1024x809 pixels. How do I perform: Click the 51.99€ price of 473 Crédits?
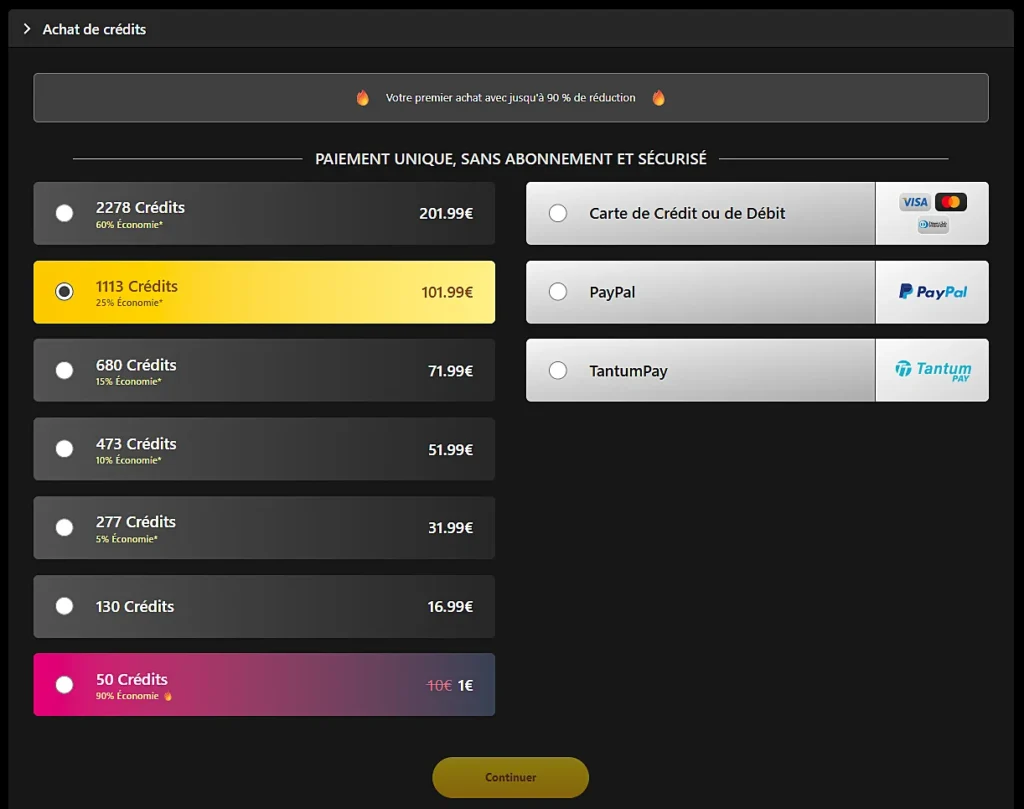[450, 450]
